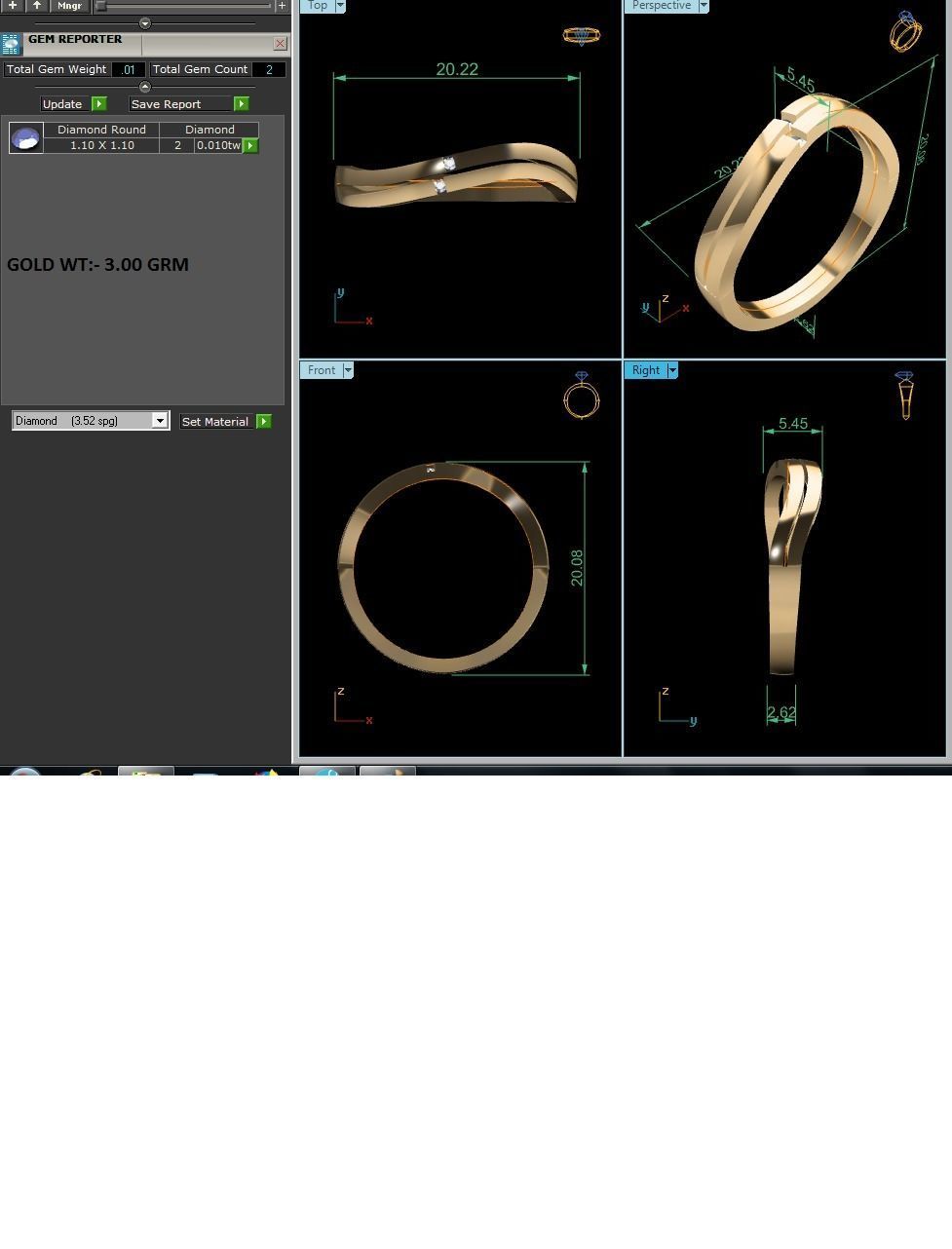The height and width of the screenshot is (1249, 952).
Task: Open the Front viewport dropdown arrow
Action: (x=348, y=370)
